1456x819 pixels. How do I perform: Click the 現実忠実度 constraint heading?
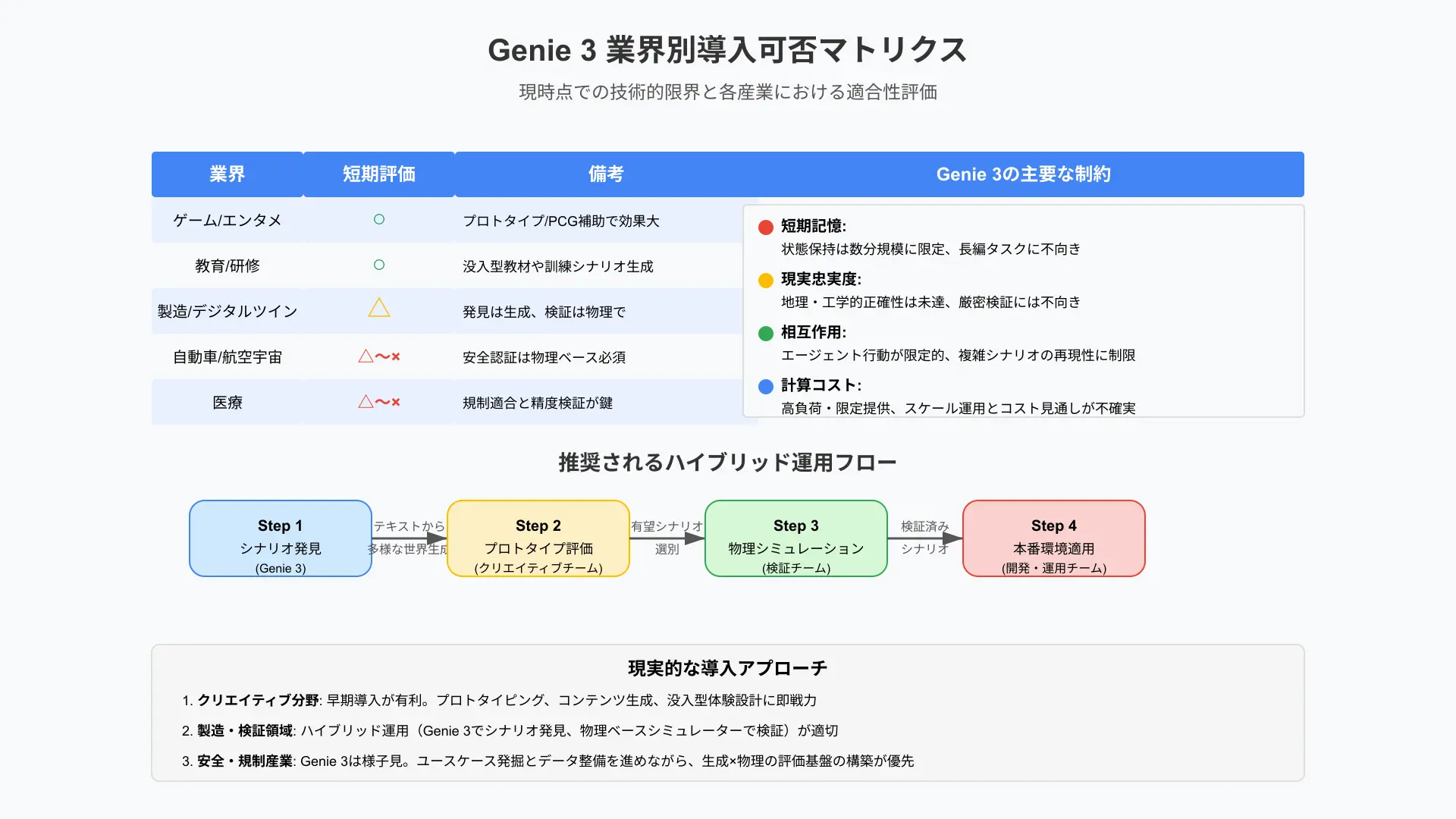pos(821,279)
